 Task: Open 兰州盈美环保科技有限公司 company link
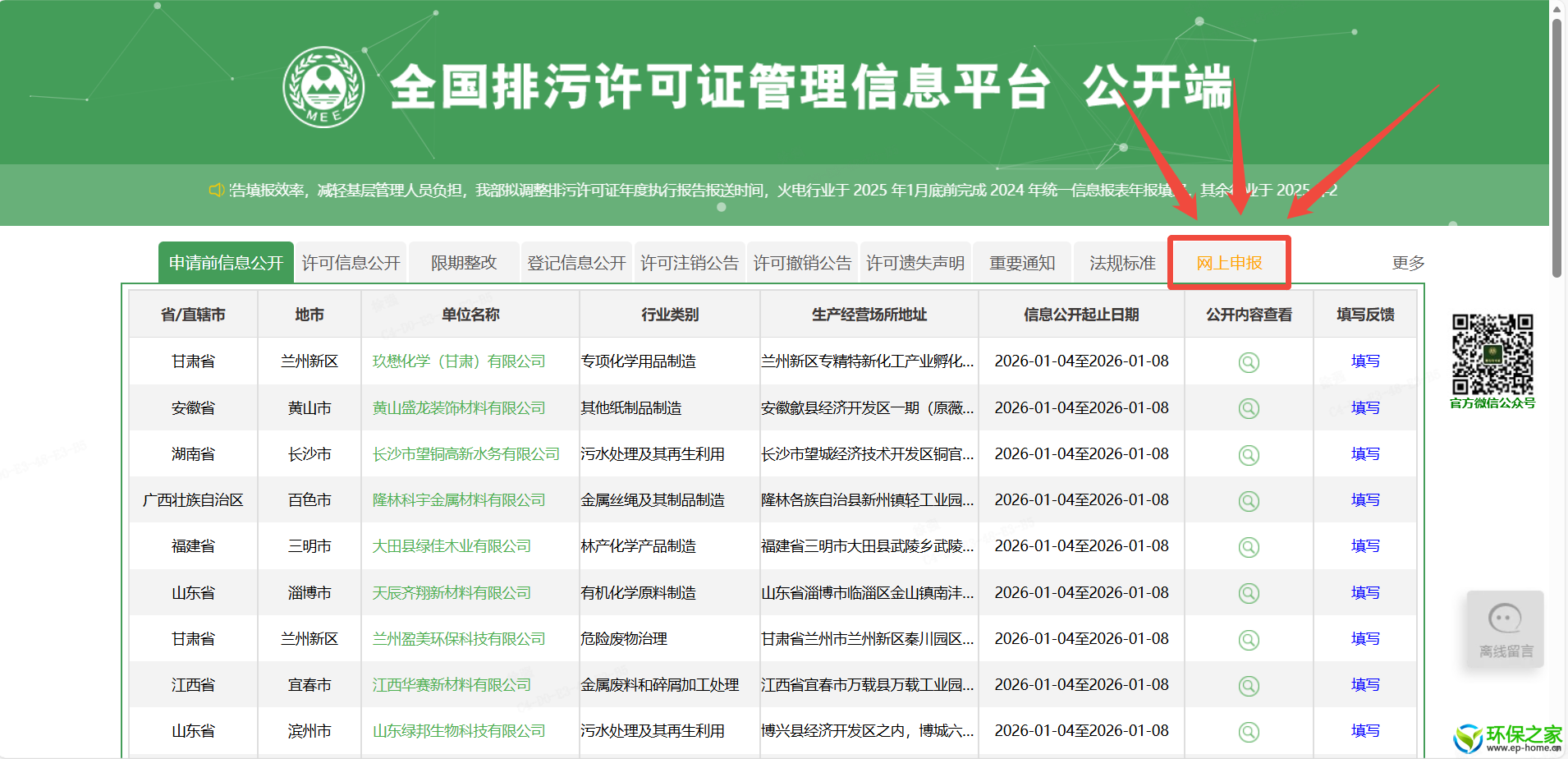(x=458, y=639)
